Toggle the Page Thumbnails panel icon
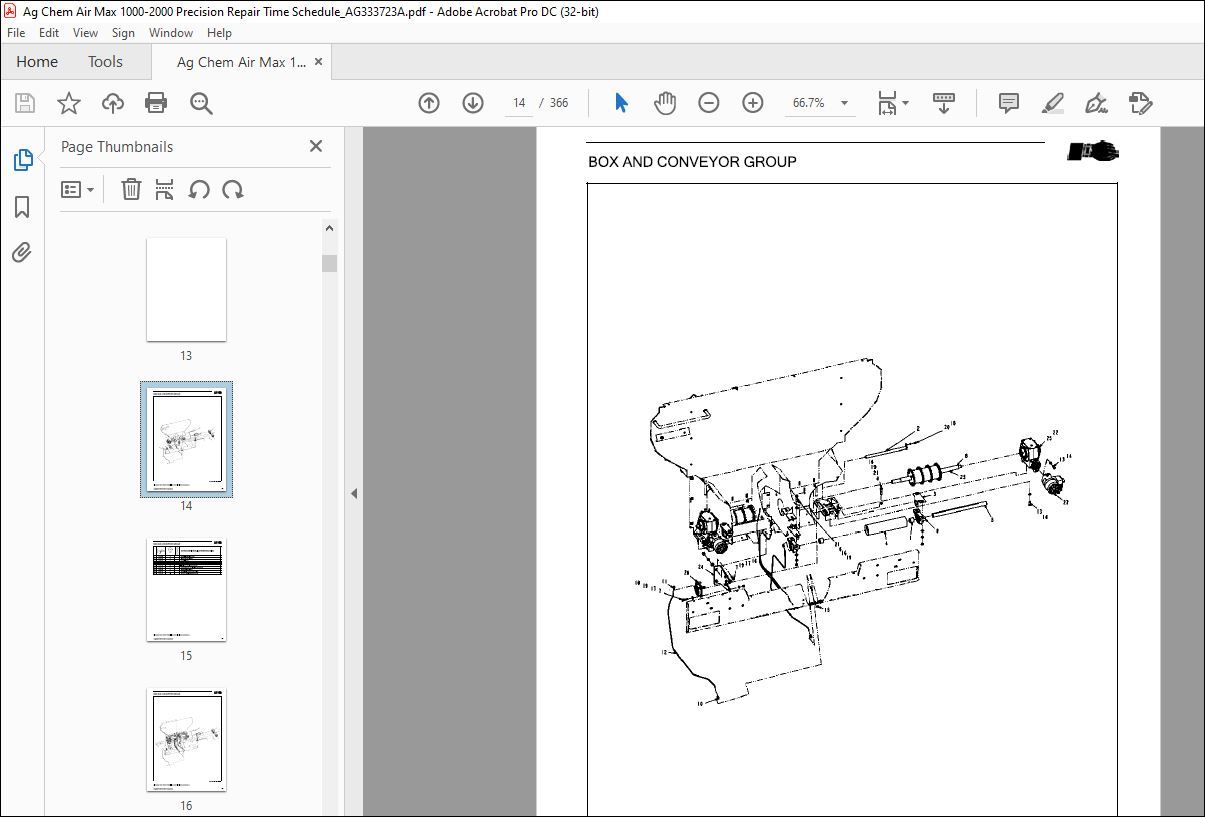 click(x=22, y=160)
